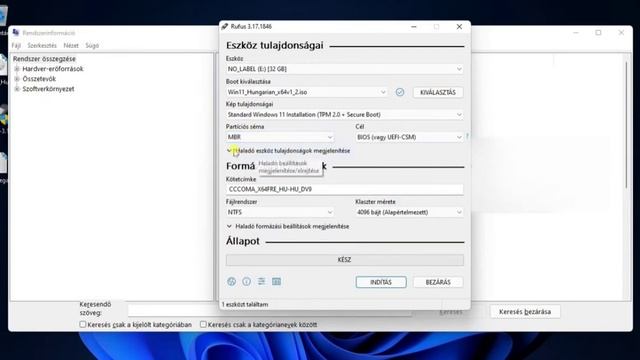Open the Boot kiválasztása ISO dropdown

coord(307,92)
